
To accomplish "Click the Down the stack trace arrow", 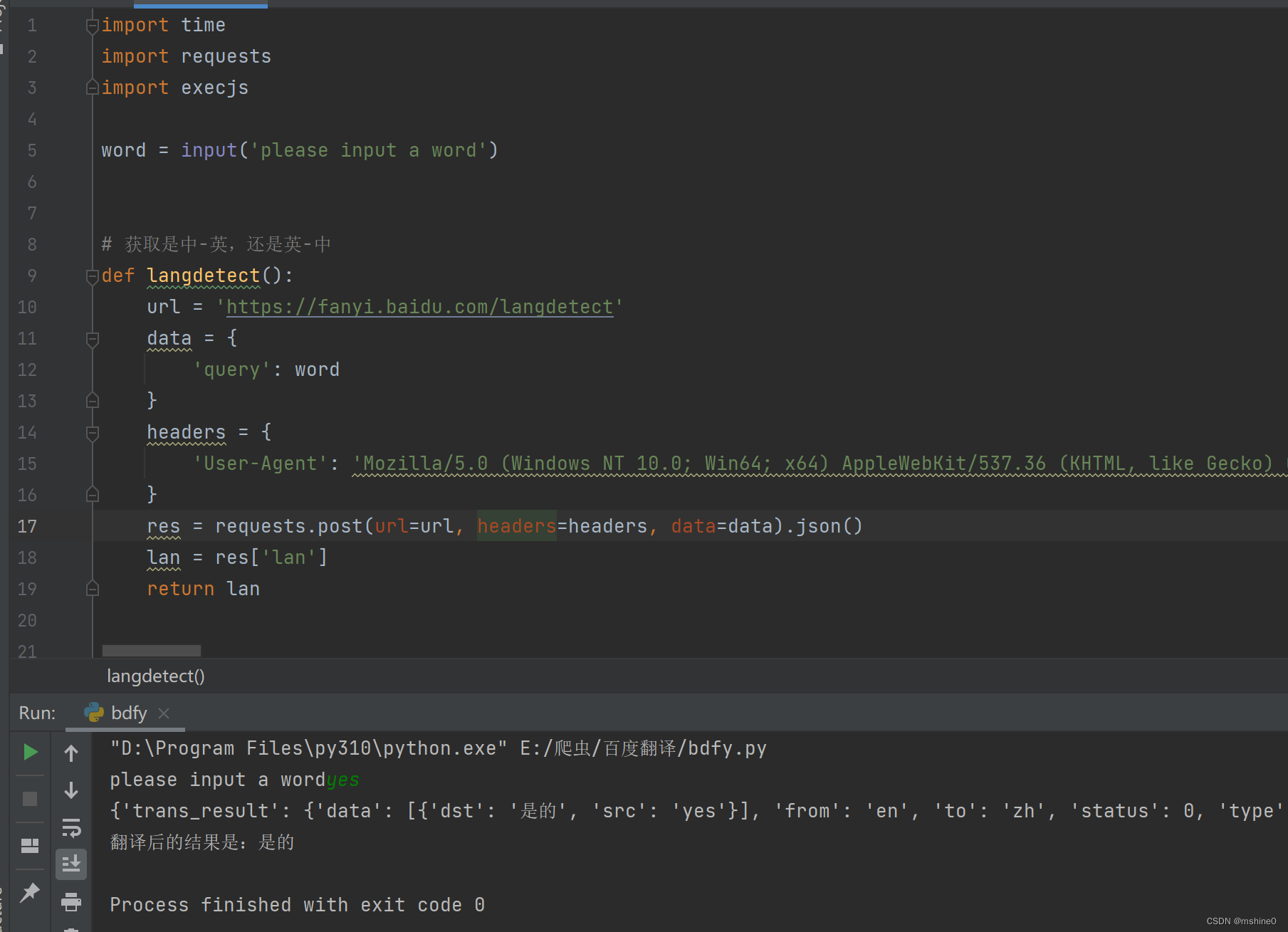I will pos(71,790).
